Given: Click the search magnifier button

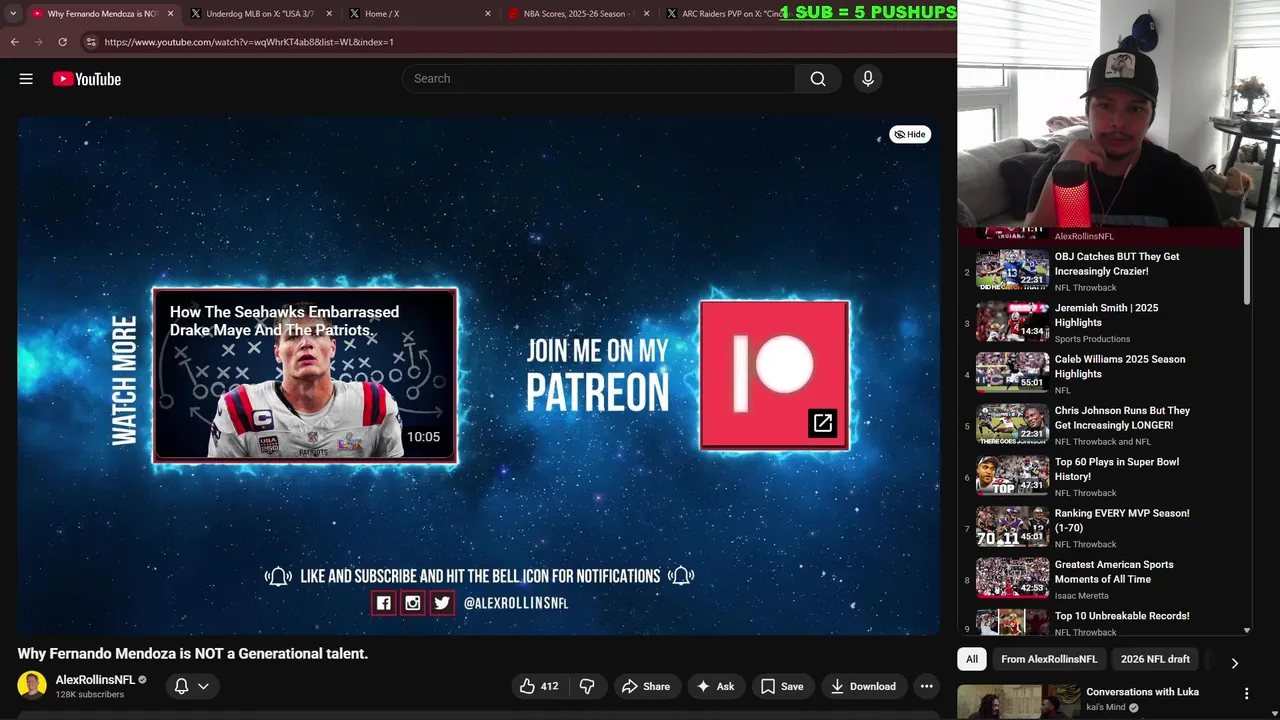Looking at the screenshot, I should [818, 79].
